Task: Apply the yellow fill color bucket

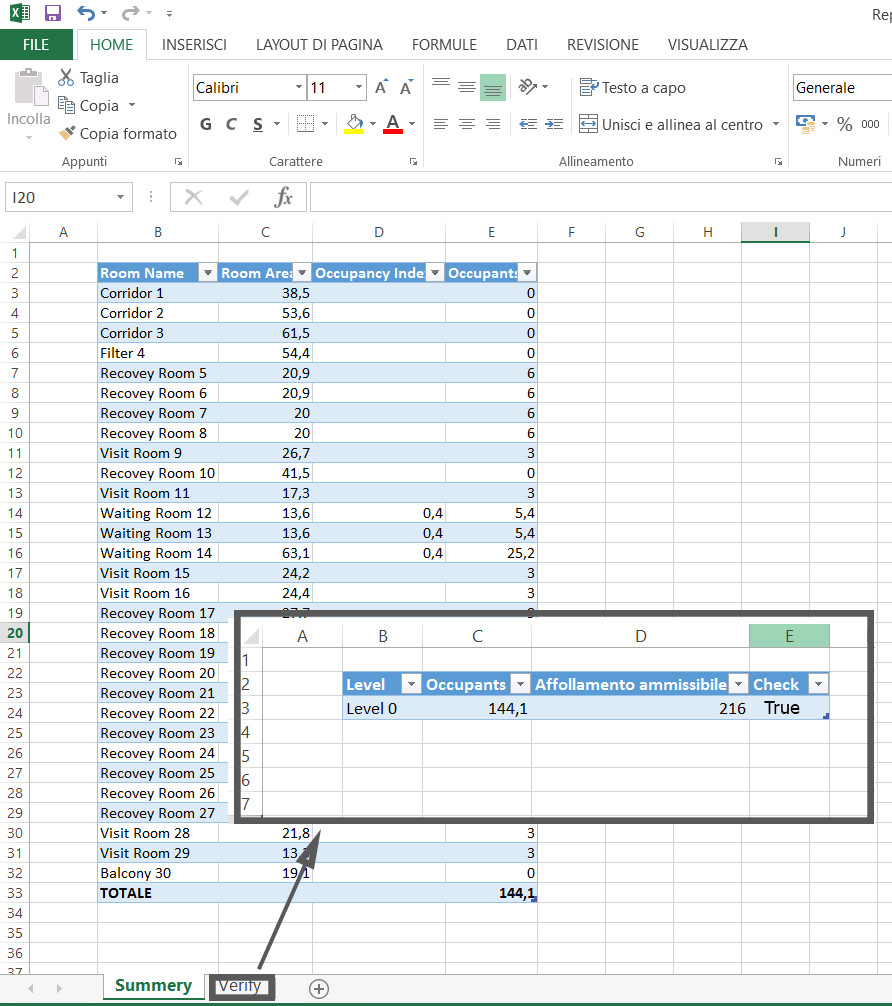Action: coord(354,124)
